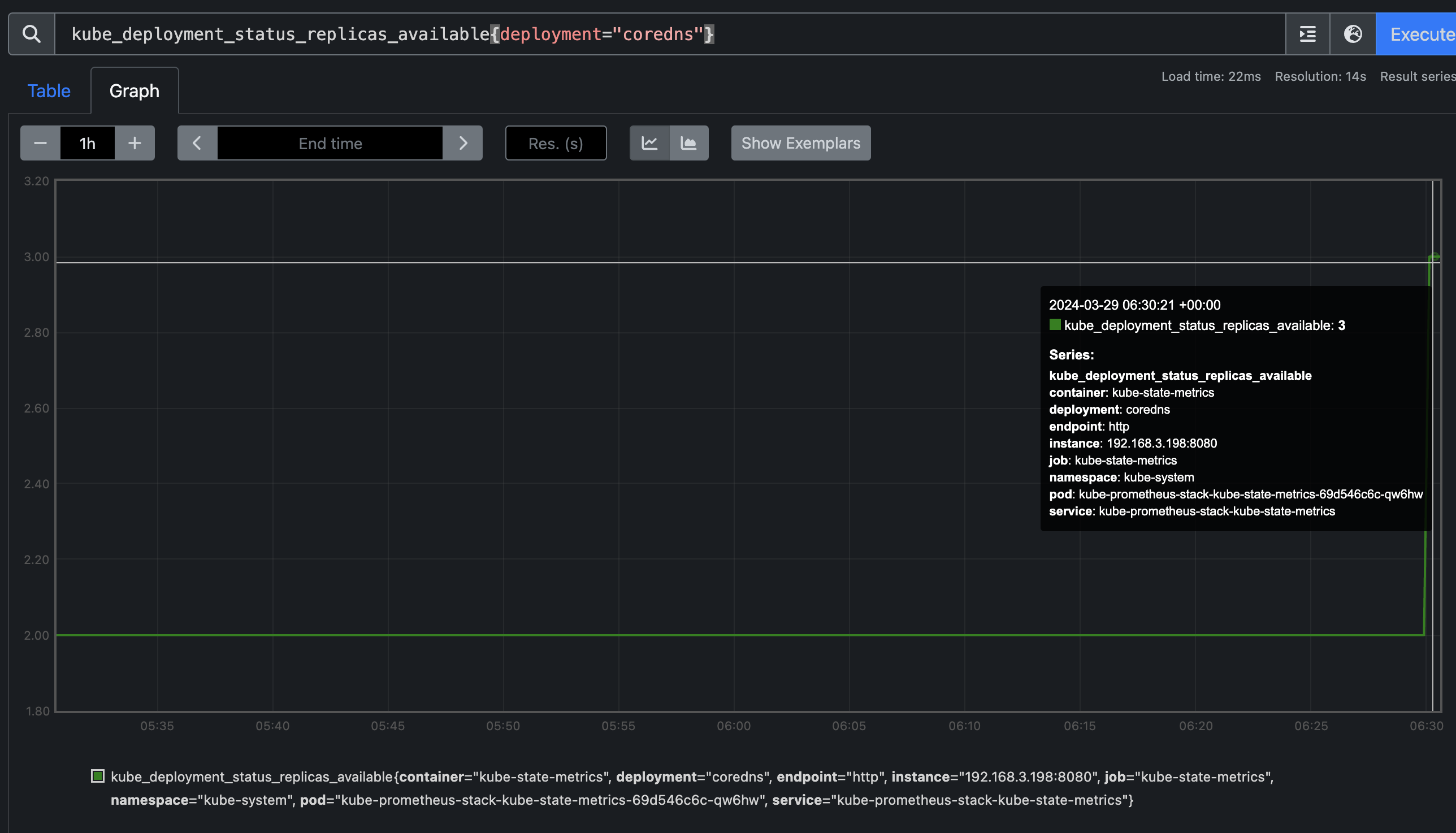Viewport: 1456px width, 833px height.
Task: Decrease time range with minus button
Action: (x=40, y=143)
